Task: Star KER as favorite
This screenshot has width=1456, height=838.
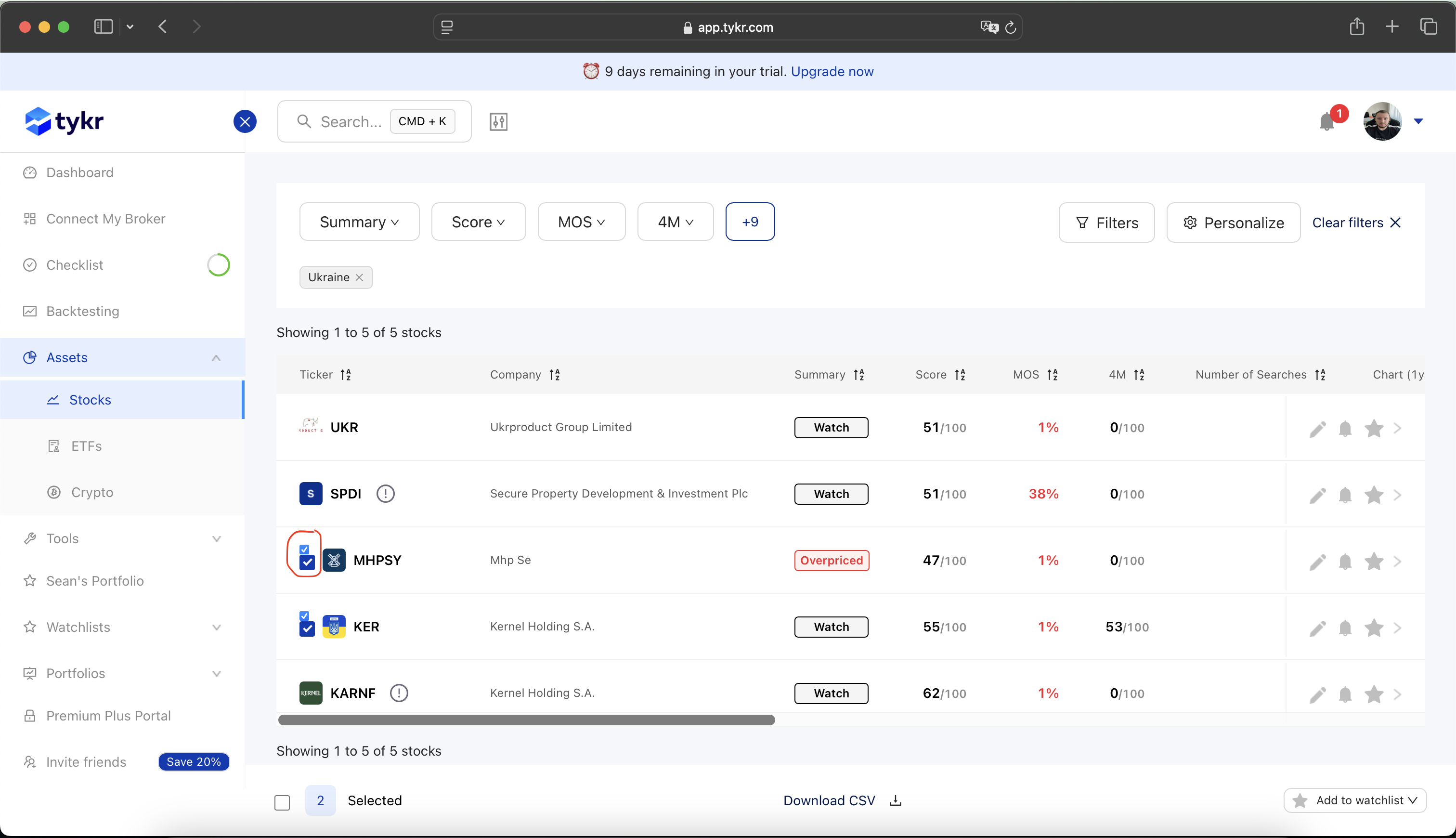Action: point(1374,628)
